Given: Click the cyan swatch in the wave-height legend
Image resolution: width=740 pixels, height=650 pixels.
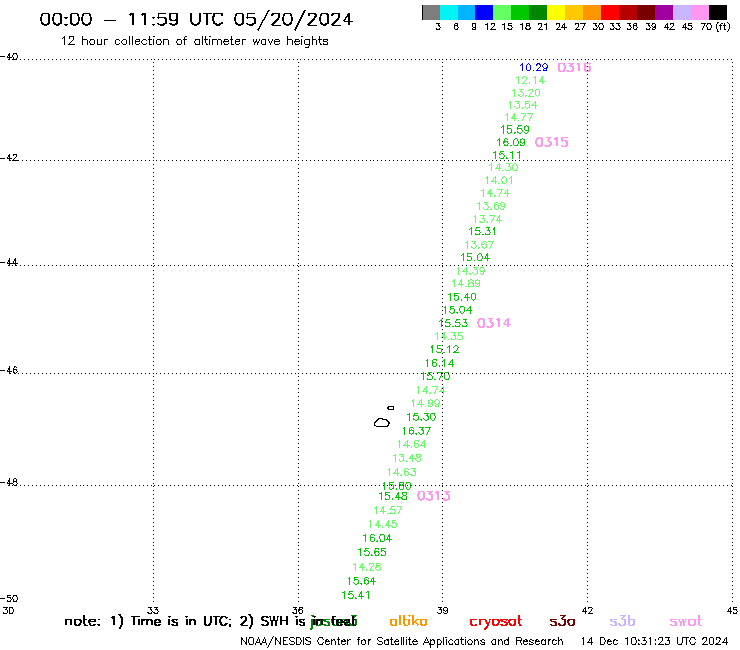Looking at the screenshot, I should coord(449,12).
